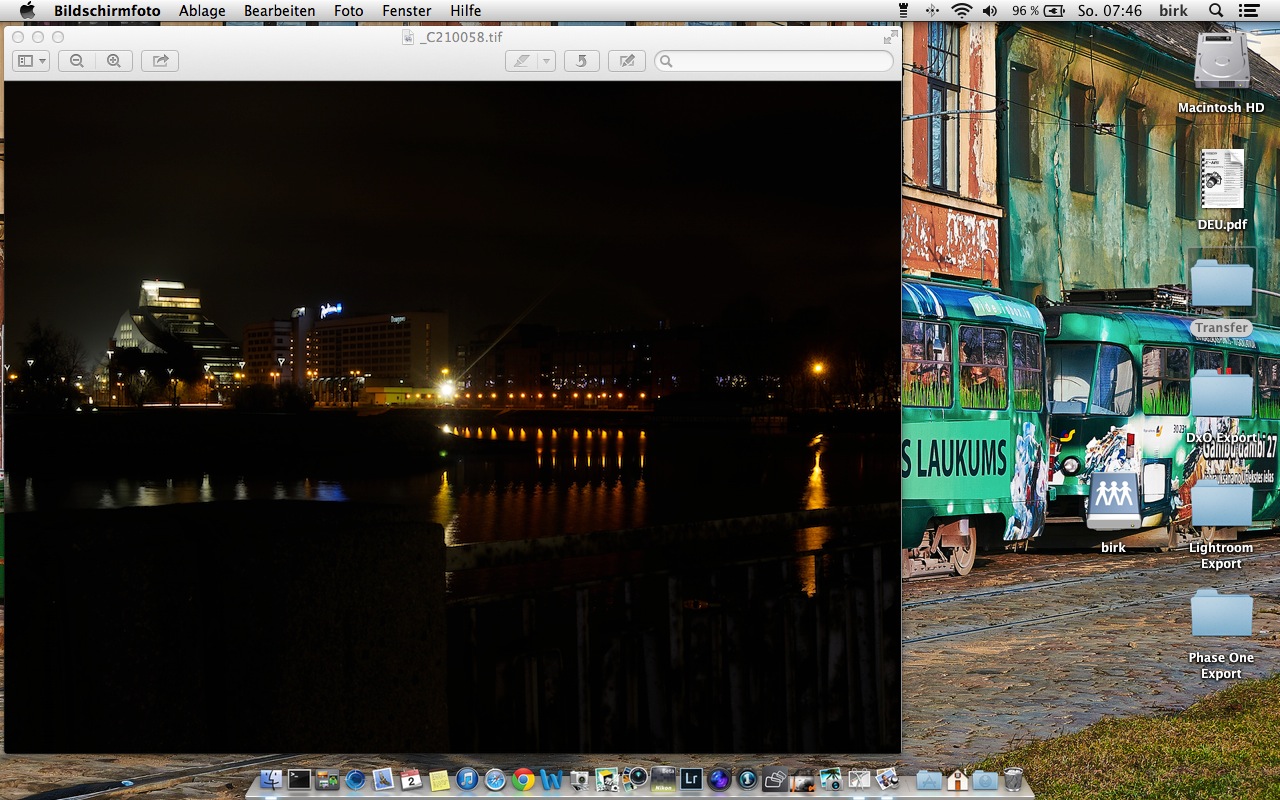Open the birk user menu
The width and height of the screenshot is (1280, 800).
pyautogui.click(x=1173, y=11)
